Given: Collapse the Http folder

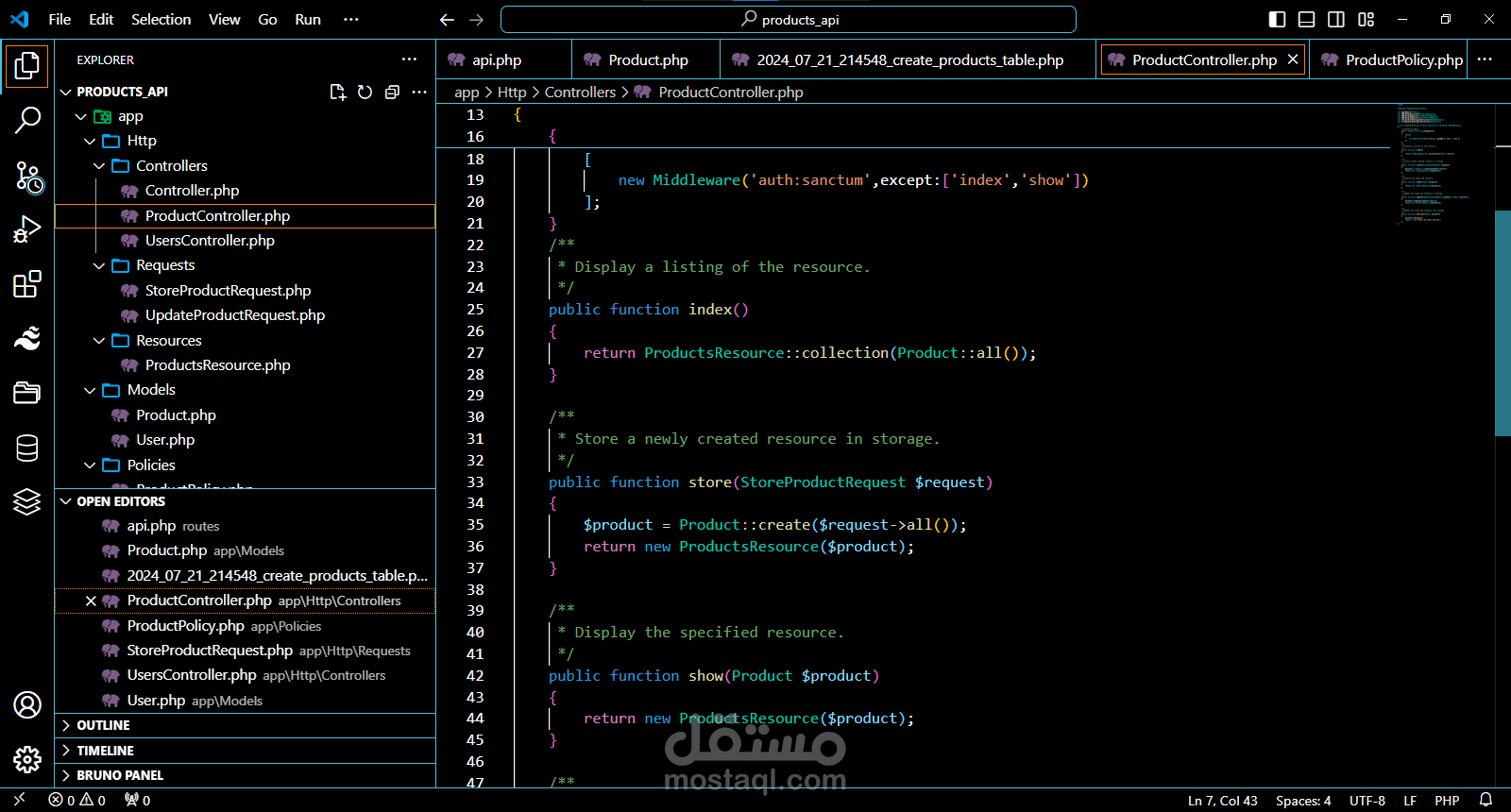Looking at the screenshot, I should pos(90,141).
